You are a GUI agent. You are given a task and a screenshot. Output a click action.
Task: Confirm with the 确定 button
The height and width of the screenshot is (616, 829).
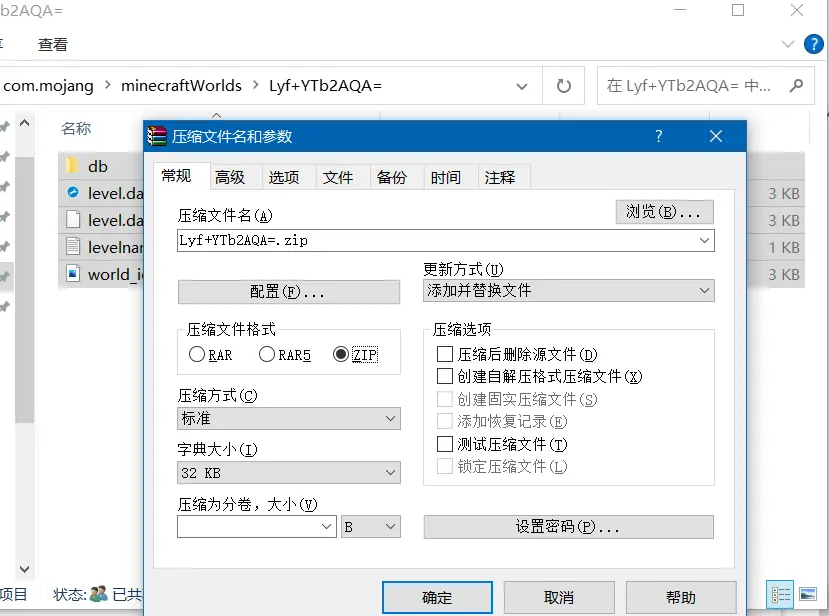click(x=437, y=597)
